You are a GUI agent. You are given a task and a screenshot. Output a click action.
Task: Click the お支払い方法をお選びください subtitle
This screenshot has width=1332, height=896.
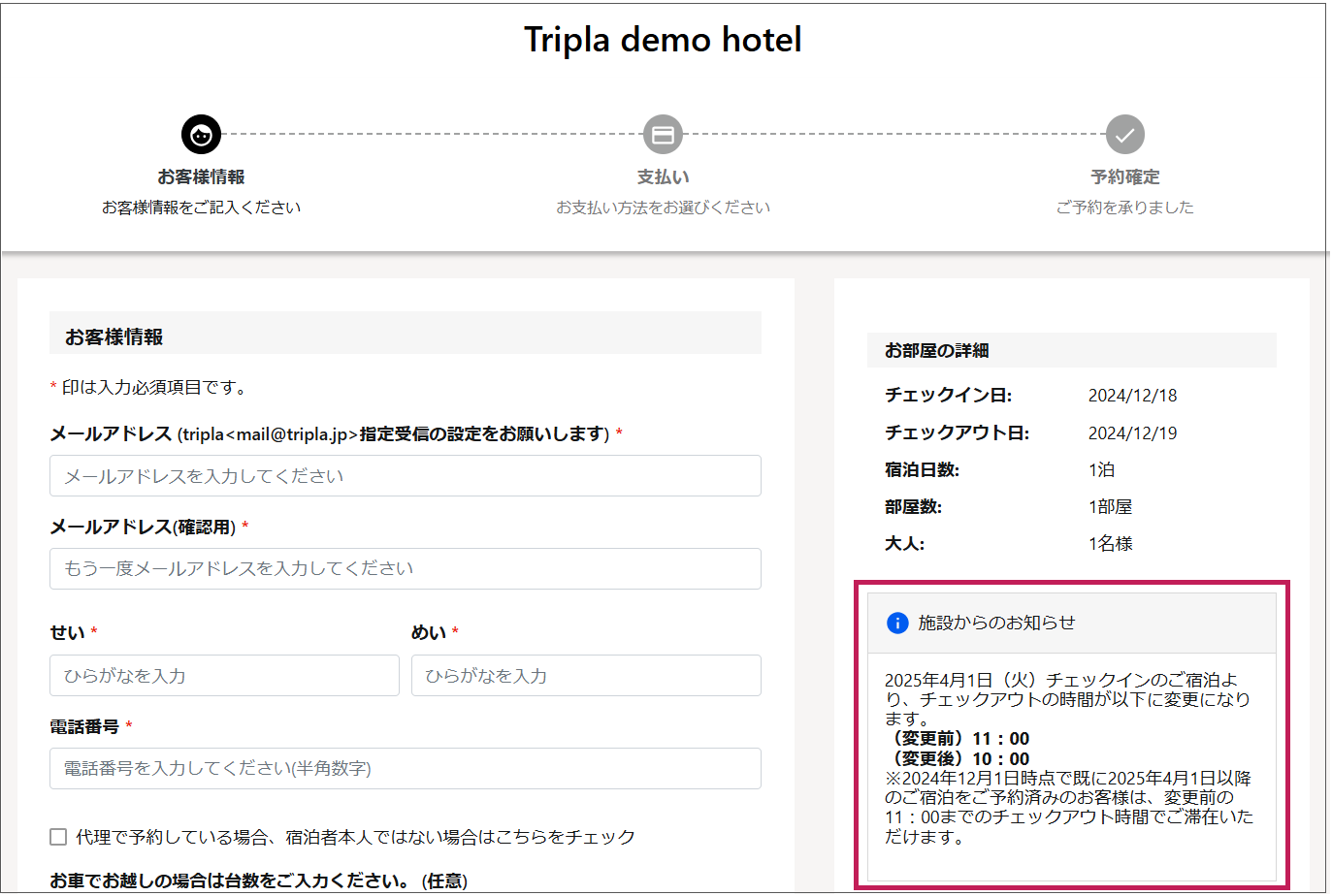(663, 208)
